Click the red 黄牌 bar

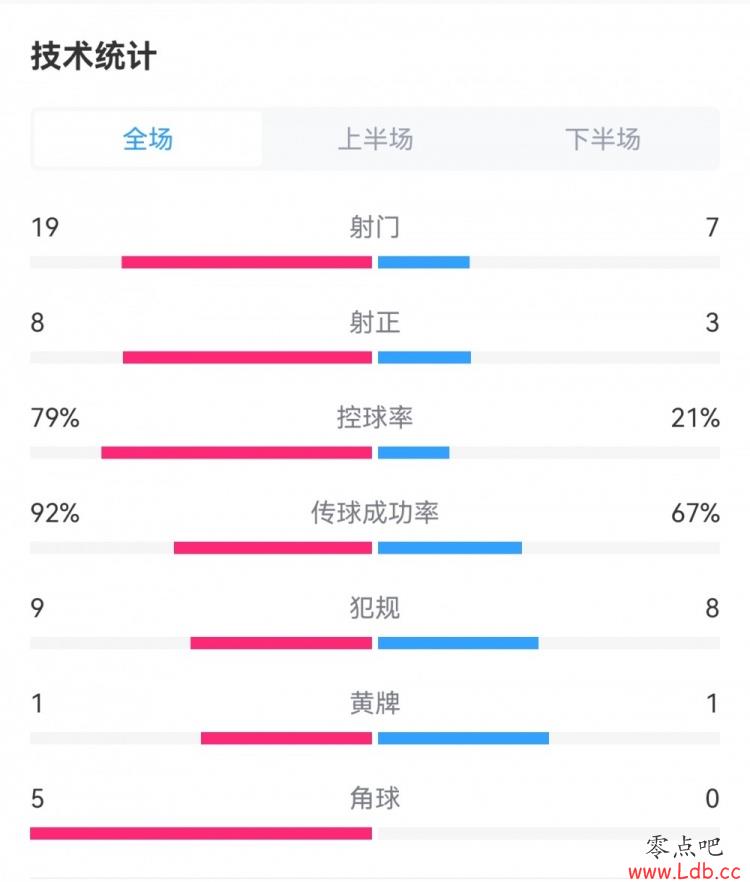pyautogui.click(x=286, y=738)
